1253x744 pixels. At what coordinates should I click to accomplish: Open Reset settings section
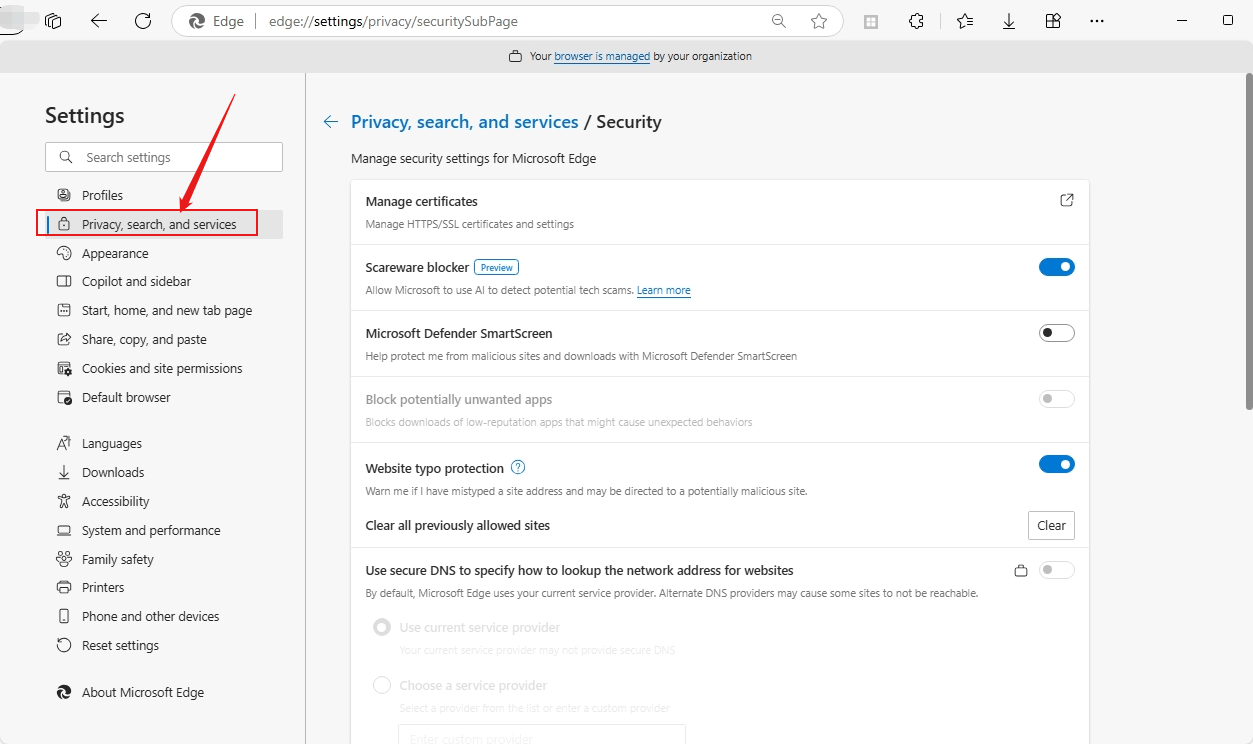pos(164,646)
